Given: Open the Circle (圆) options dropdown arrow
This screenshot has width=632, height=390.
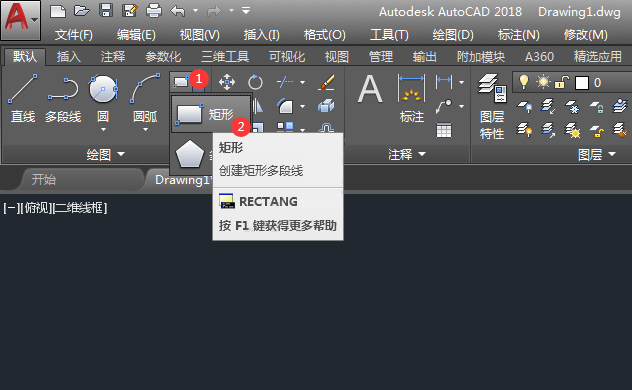Looking at the screenshot, I should [x=103, y=130].
